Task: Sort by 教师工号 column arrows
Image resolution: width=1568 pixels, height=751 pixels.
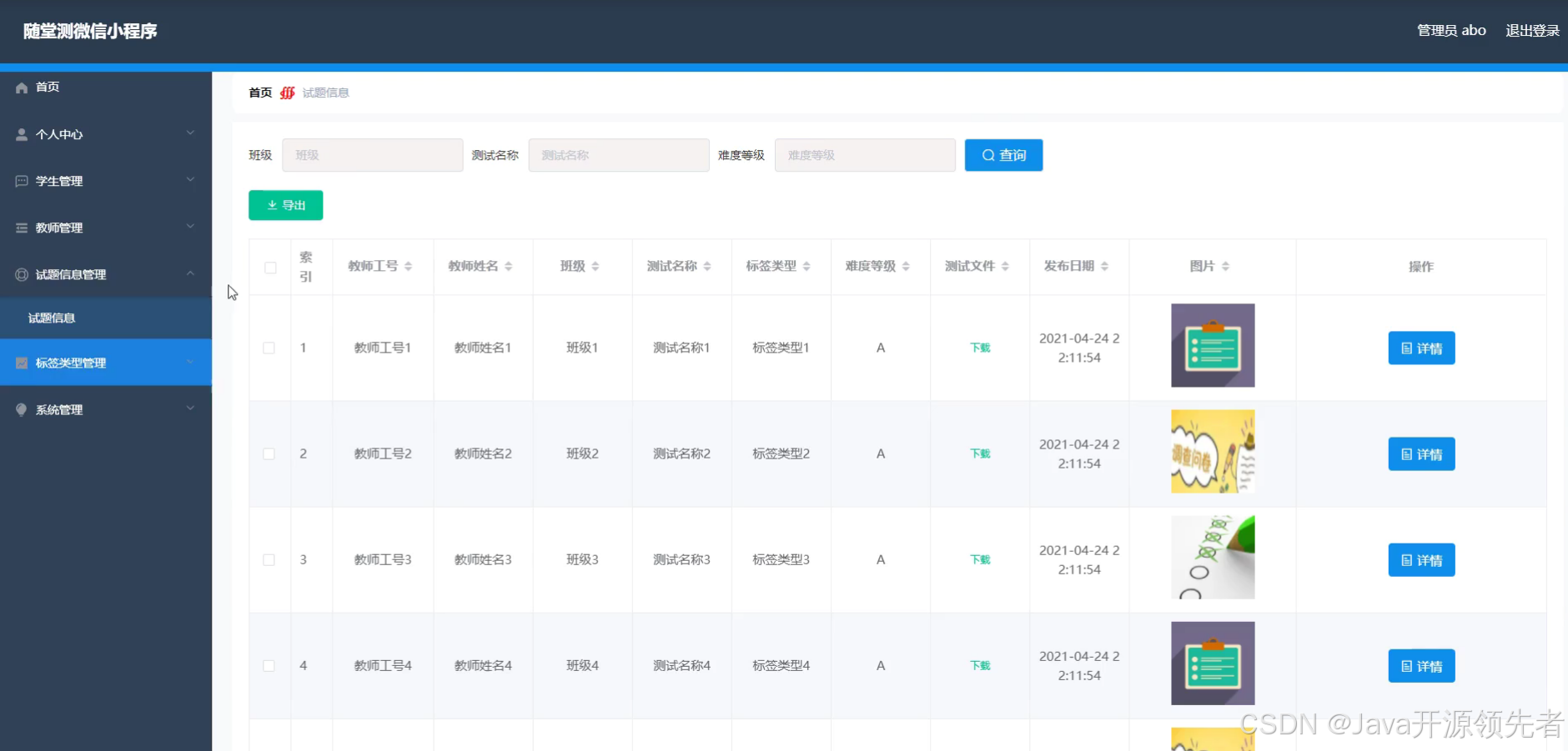Action: pyautogui.click(x=408, y=267)
